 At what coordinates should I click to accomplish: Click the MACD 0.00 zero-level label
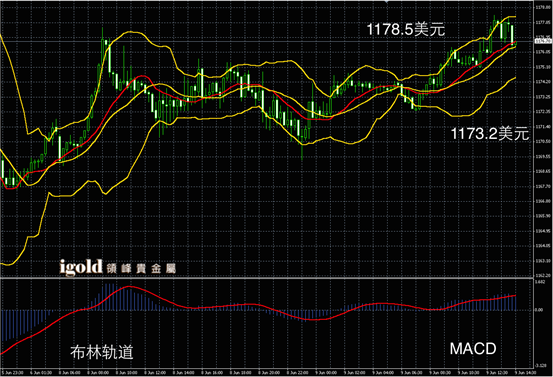tap(539, 310)
